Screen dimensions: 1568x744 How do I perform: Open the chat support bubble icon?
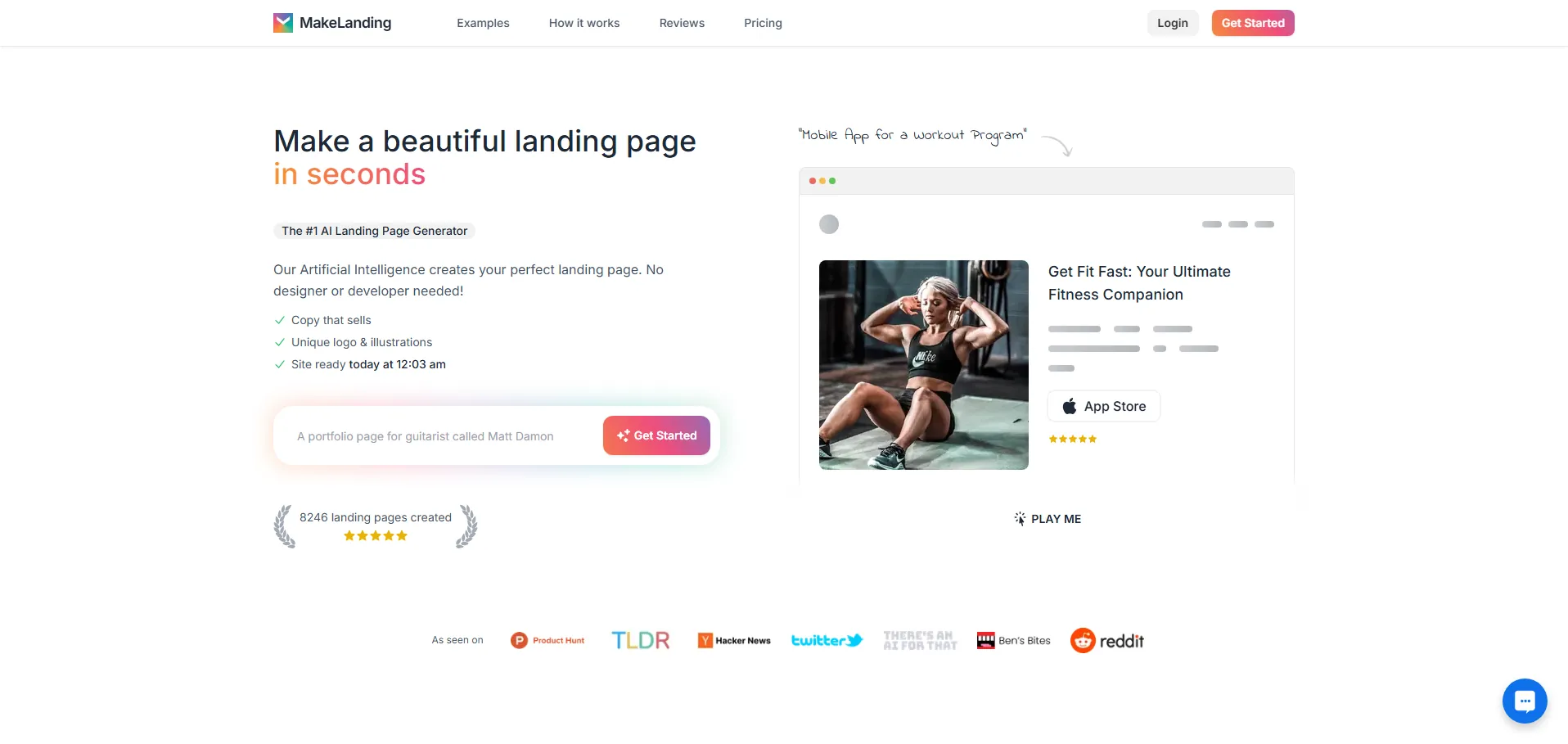coord(1525,701)
